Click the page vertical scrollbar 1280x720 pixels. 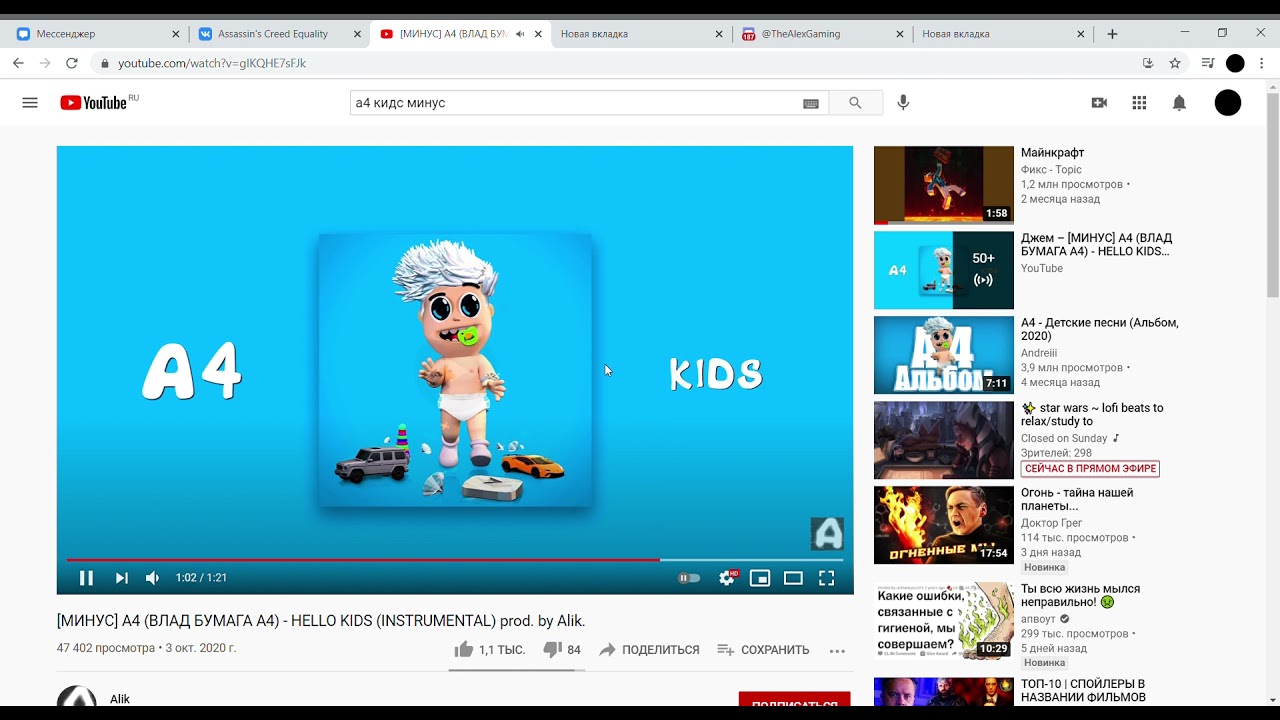pyautogui.click(x=1272, y=195)
